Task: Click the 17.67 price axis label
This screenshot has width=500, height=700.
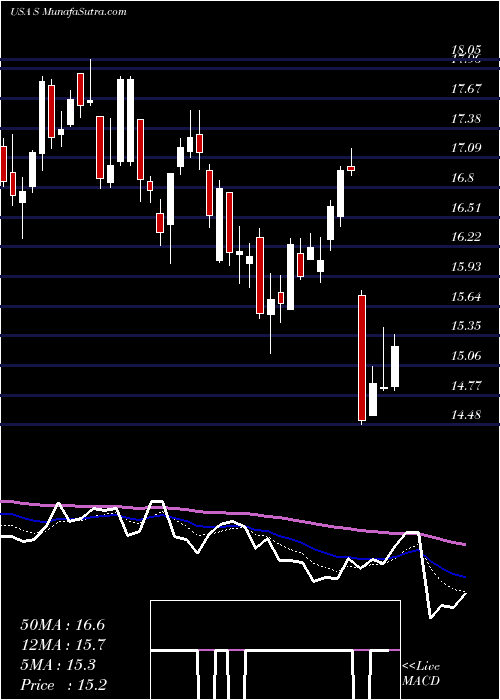Action: pyautogui.click(x=466, y=89)
